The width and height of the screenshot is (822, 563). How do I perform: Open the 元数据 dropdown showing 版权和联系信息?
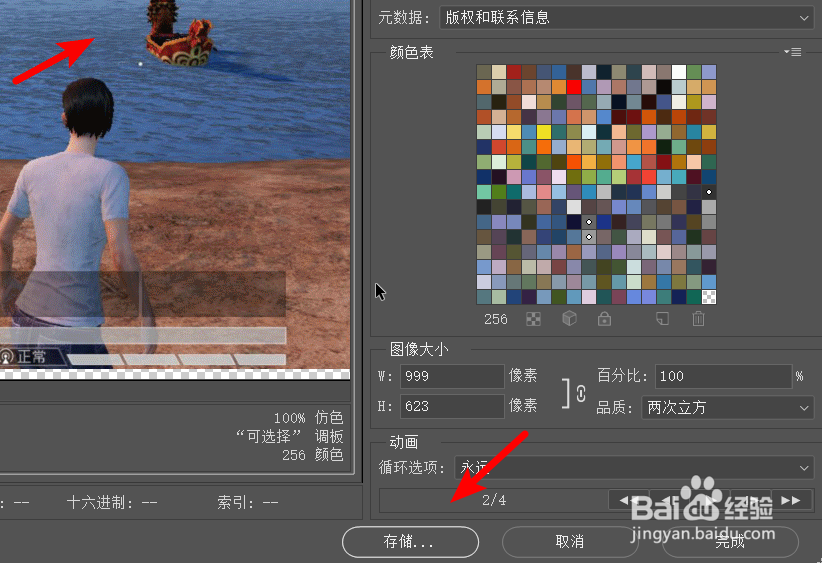[626, 18]
